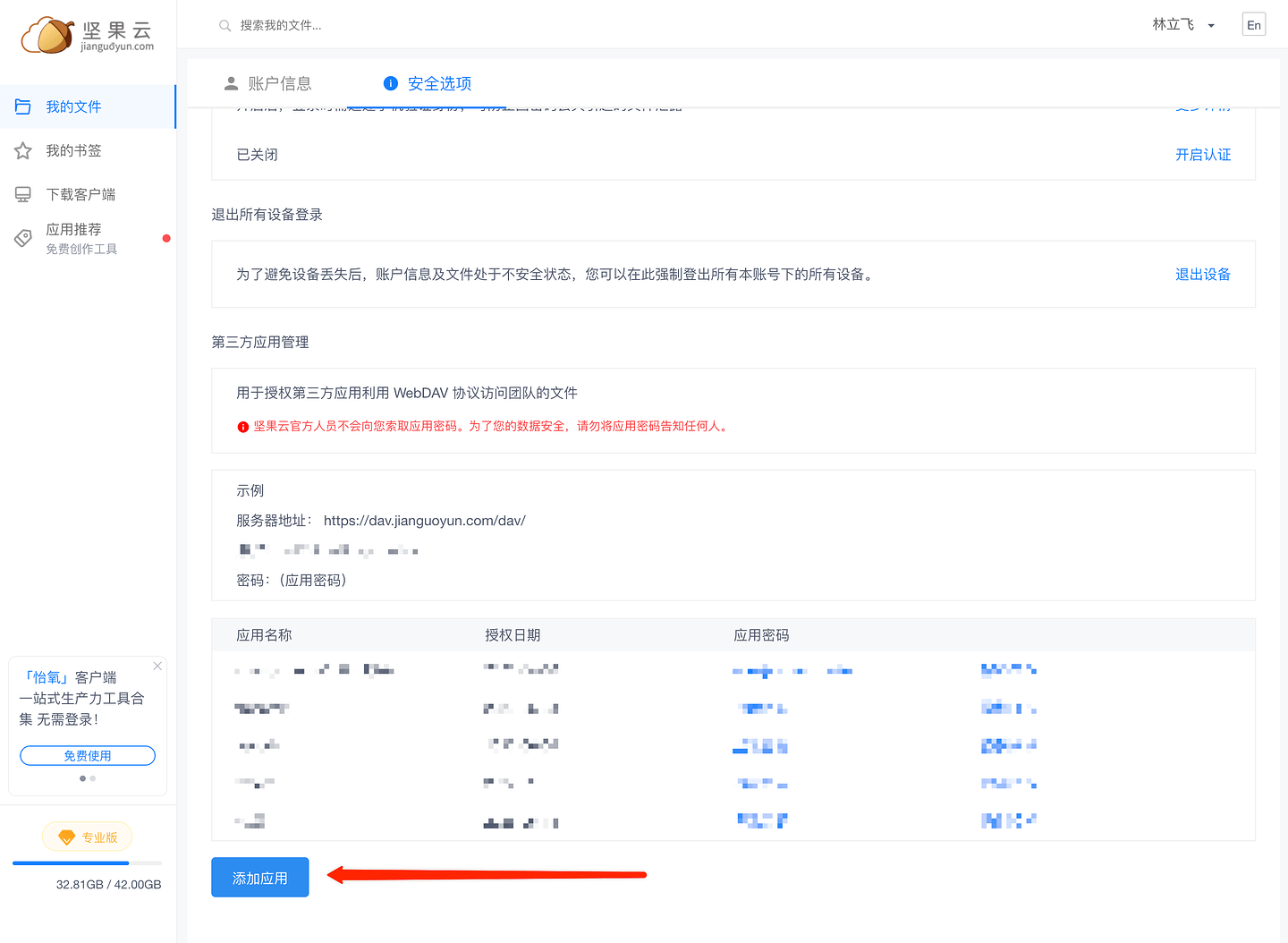Open 应用推荐 免费创作工具
Viewport: 1288px width, 943px height.
pos(88,238)
